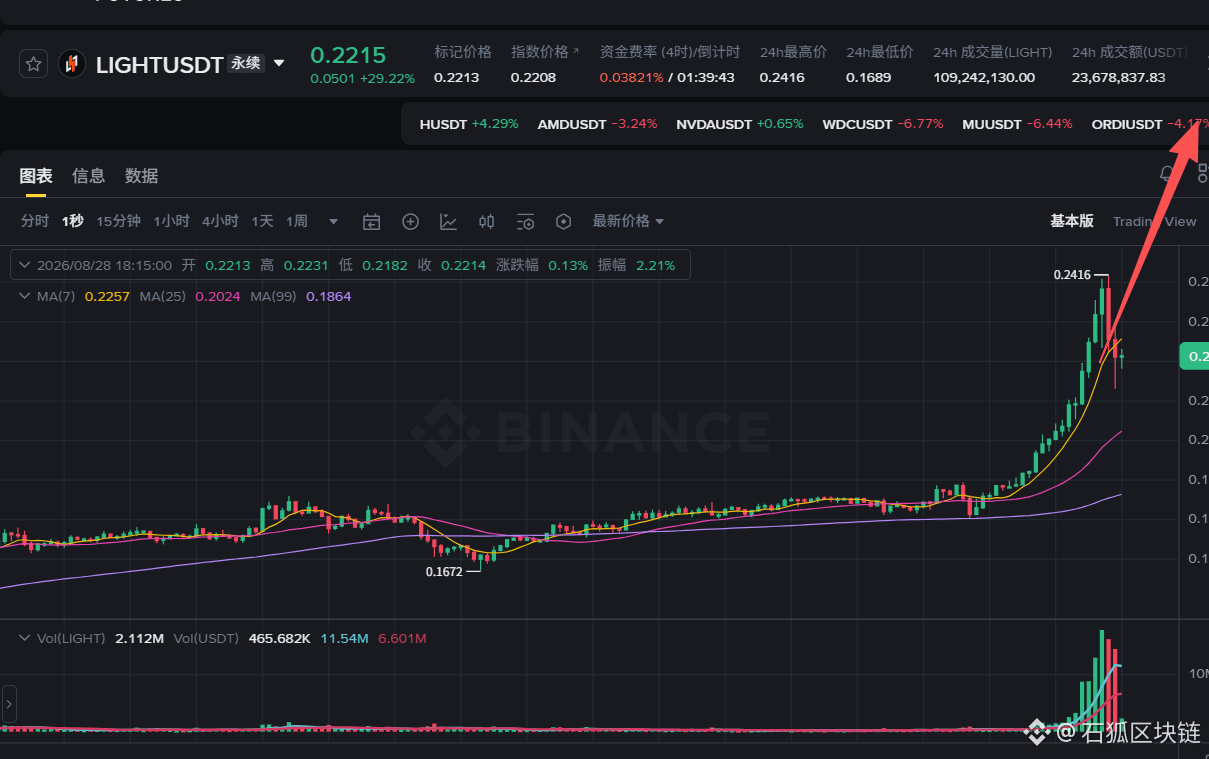Select the 基本版 basic chart version

1071,221
